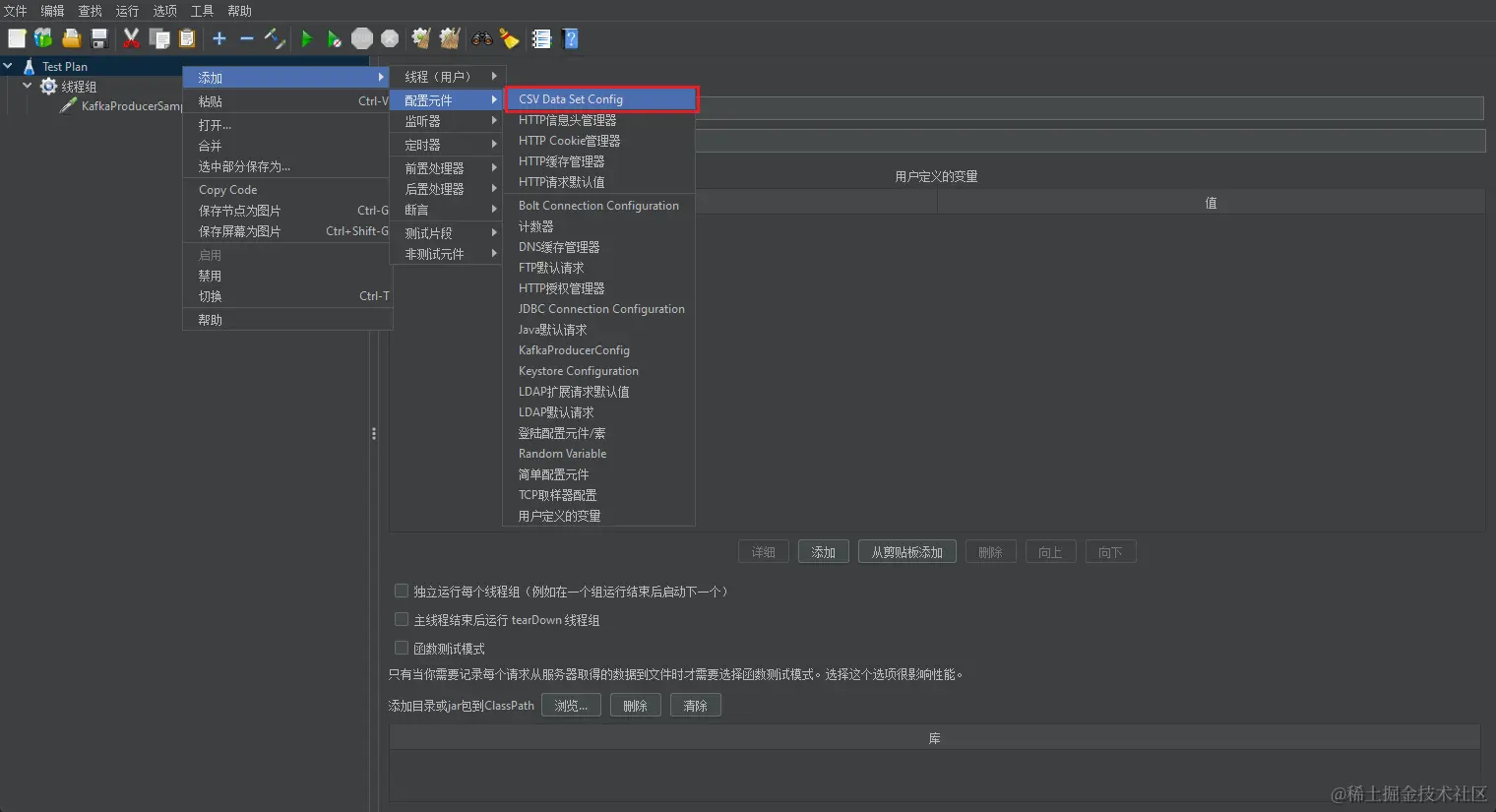Expand the 线程（用户） submenu
This screenshot has height=812, width=1496.
click(x=448, y=76)
